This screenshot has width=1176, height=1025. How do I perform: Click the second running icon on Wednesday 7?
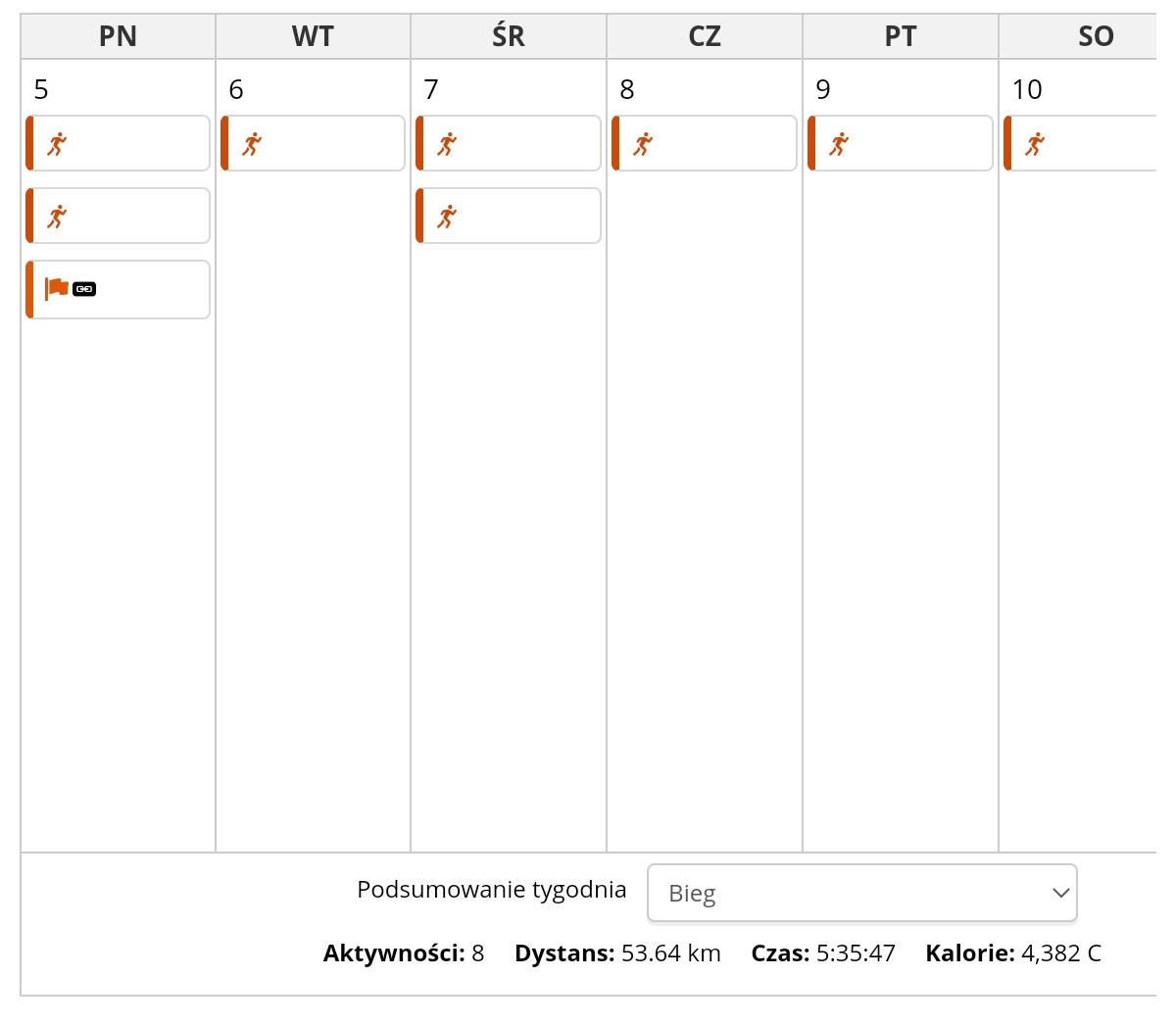click(447, 217)
